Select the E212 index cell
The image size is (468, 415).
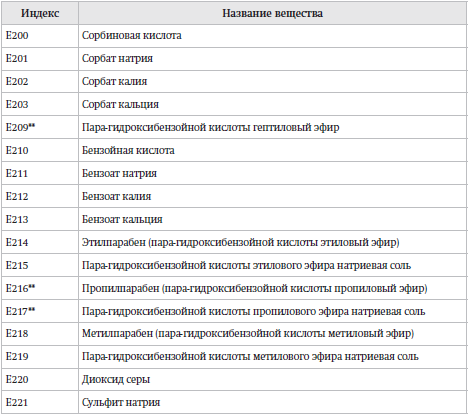40,197
